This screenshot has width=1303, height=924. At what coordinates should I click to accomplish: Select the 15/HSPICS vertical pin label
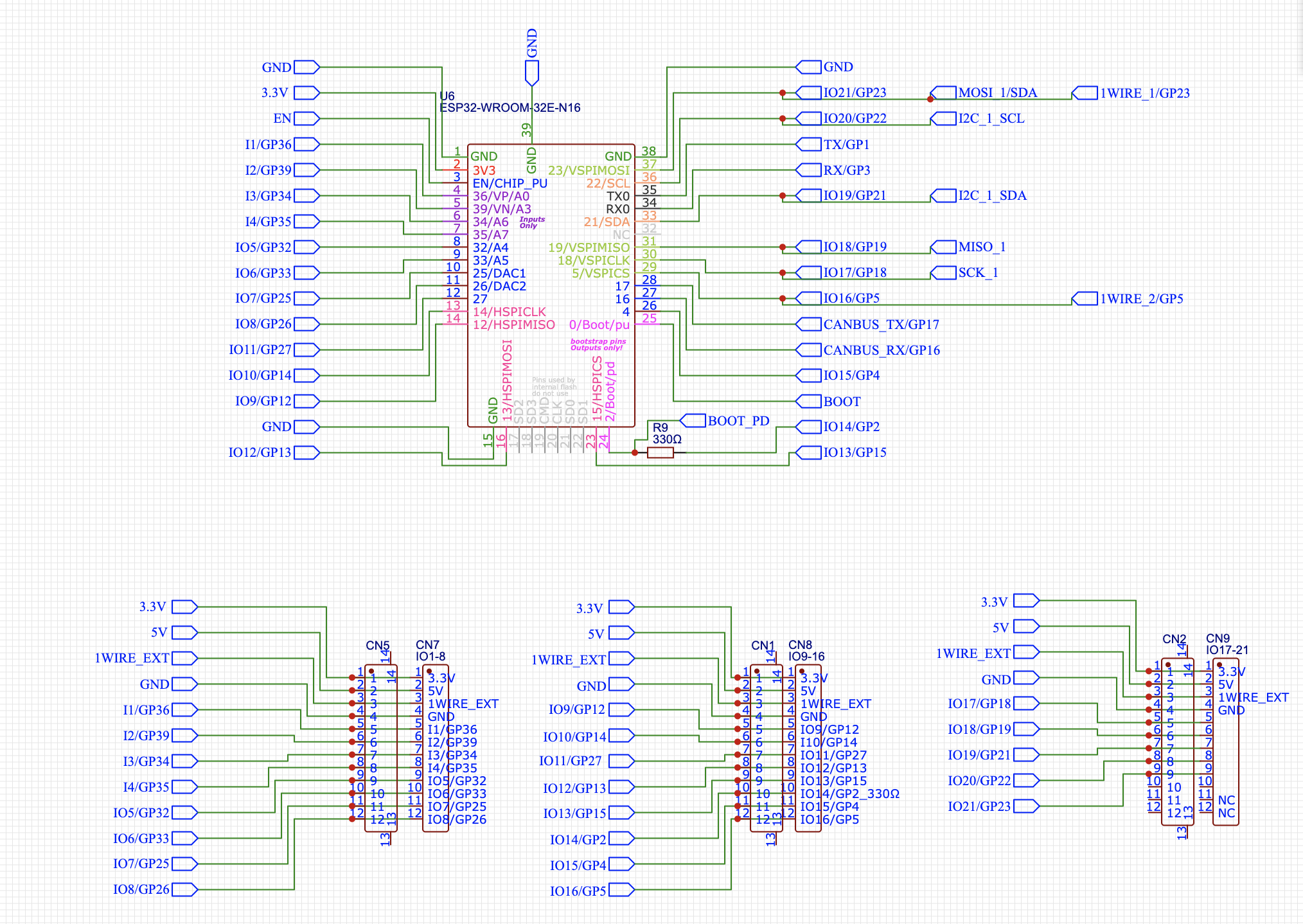597,389
